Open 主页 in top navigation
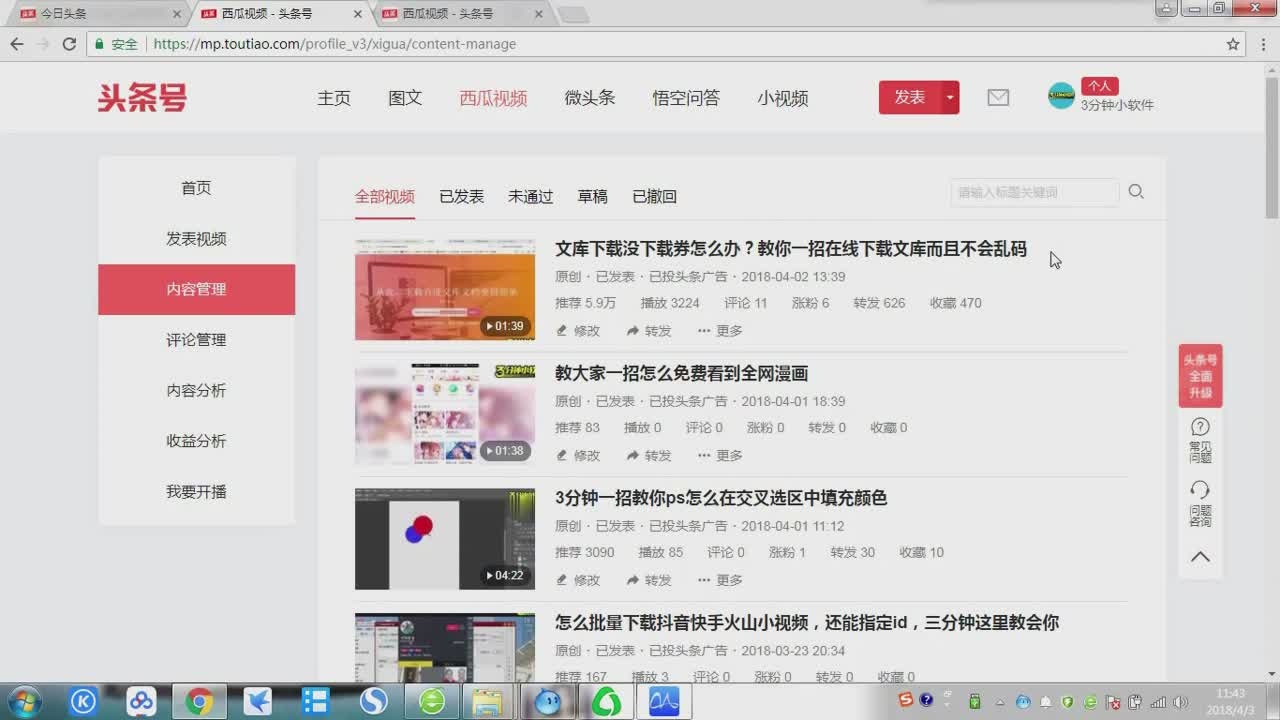Viewport: 1280px width, 720px height. [x=334, y=98]
